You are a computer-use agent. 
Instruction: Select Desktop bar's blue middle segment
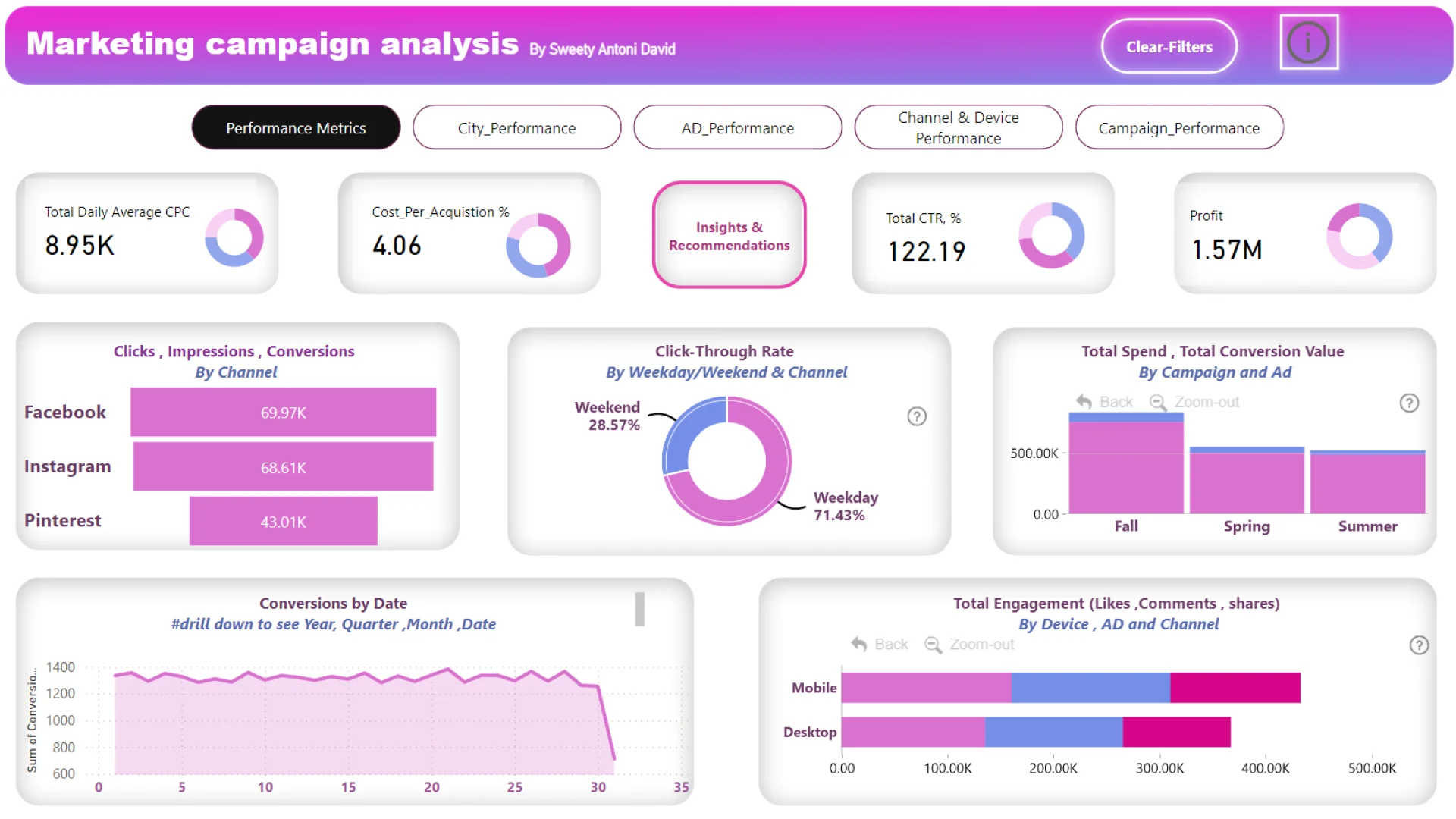1054,732
